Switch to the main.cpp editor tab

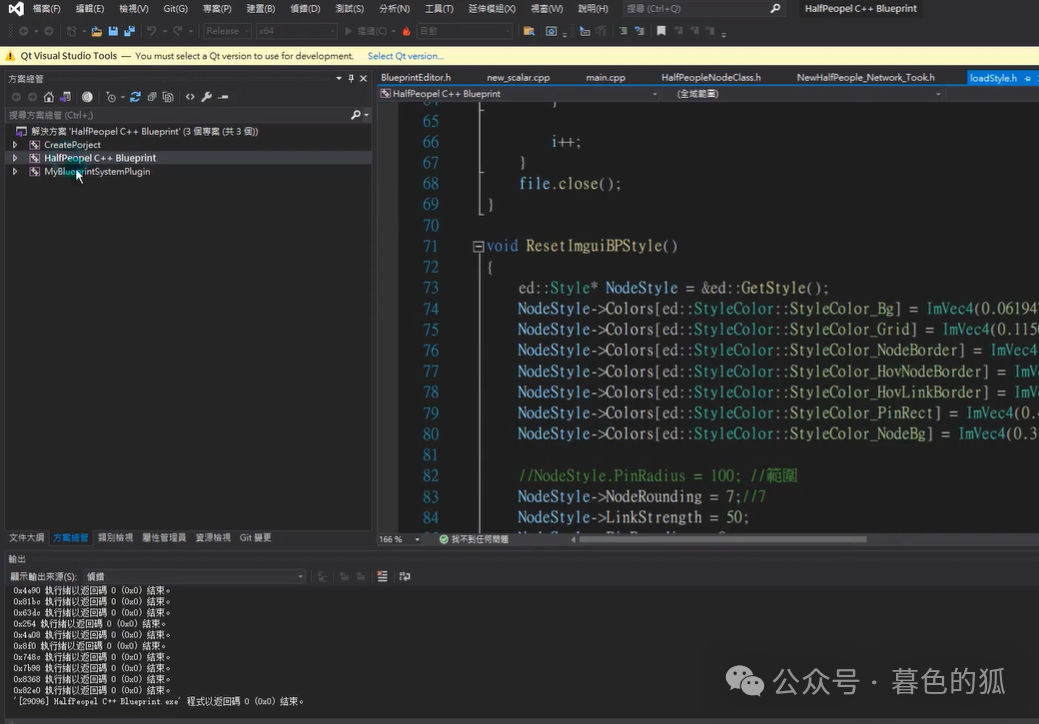tap(605, 77)
